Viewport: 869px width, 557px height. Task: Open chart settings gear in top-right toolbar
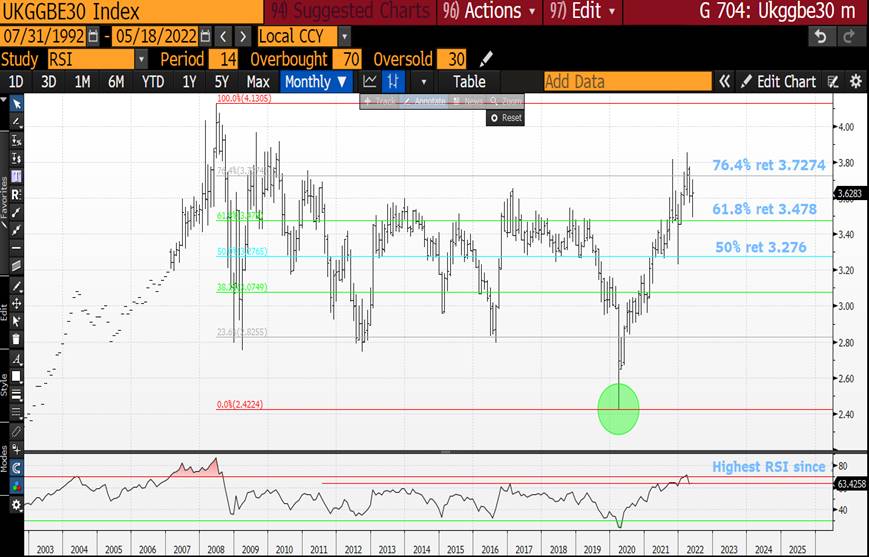pos(856,82)
